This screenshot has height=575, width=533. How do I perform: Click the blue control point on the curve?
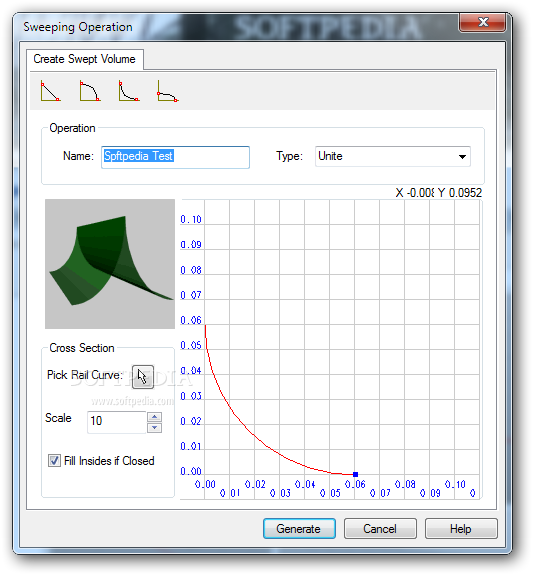coord(355,474)
